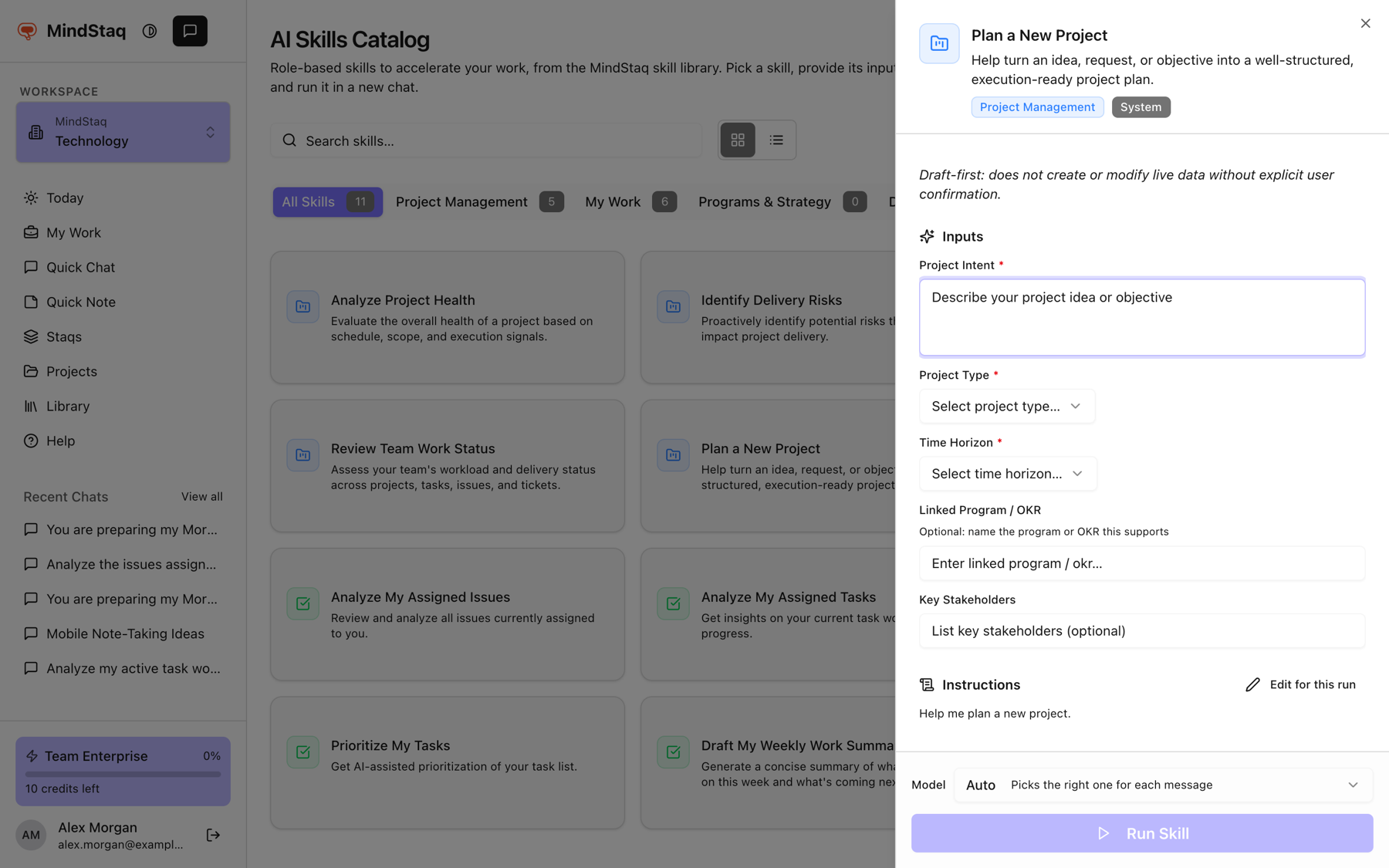Log out using the sign-out icon
Screen dimensions: 1389x868
pyautogui.click(x=214, y=835)
